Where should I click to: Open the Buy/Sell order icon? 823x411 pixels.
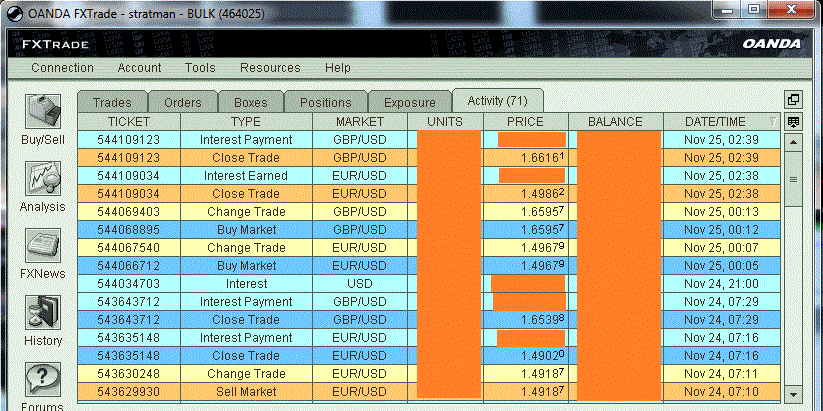pos(43,111)
